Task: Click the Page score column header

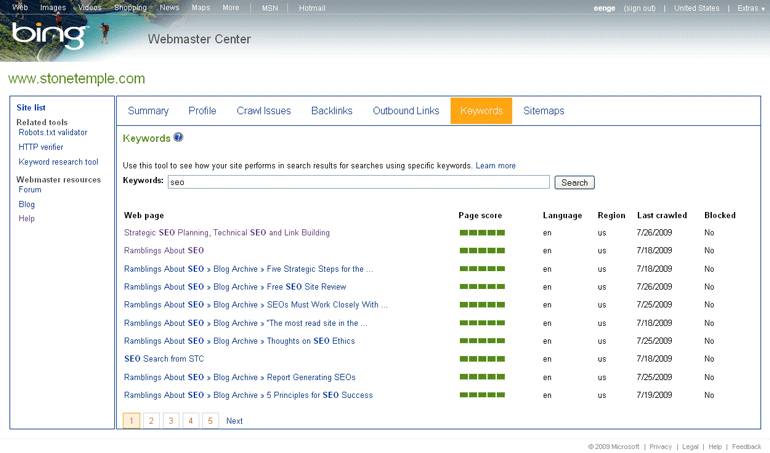Action: pos(480,215)
